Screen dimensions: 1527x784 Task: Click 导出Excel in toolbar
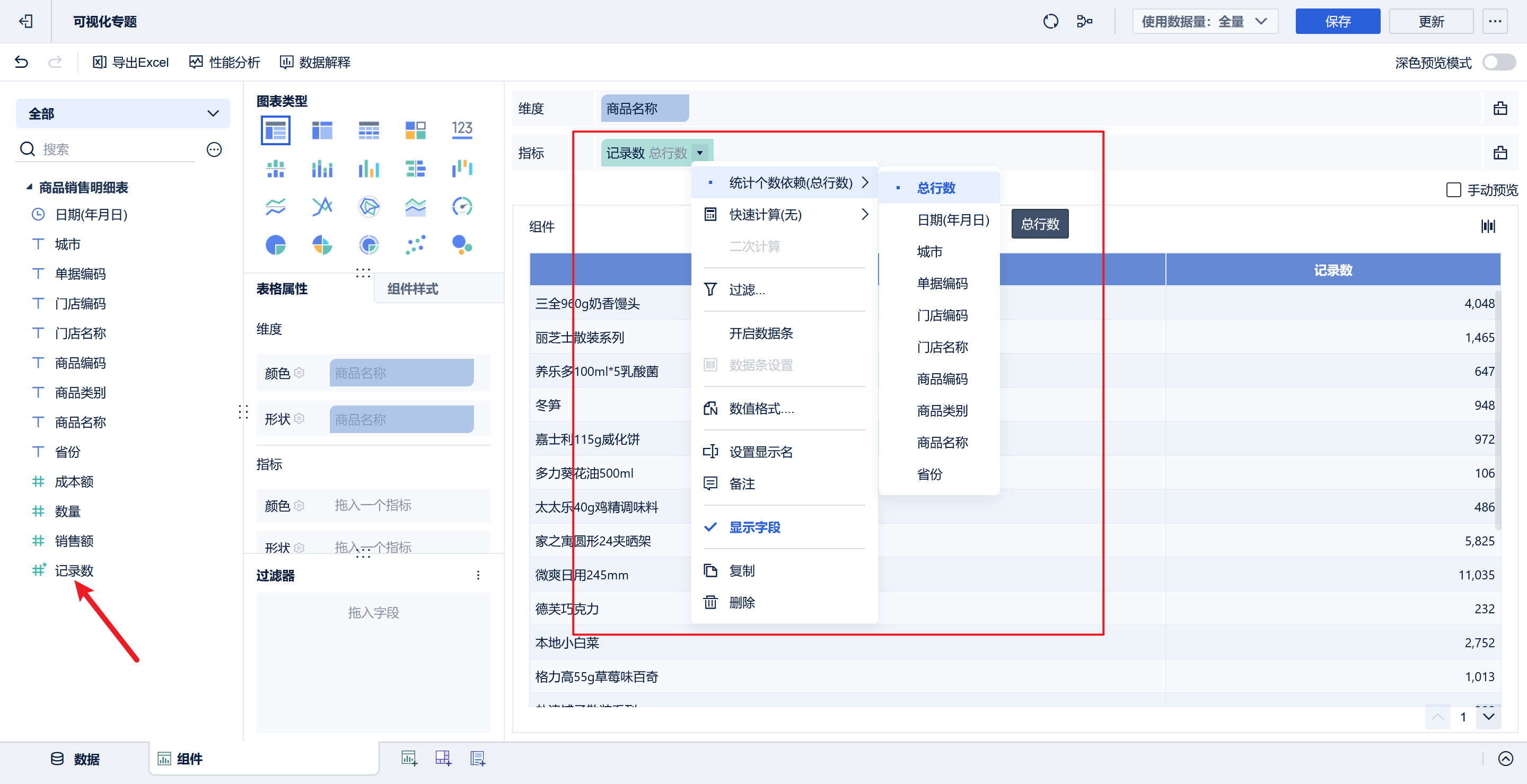coord(131,62)
